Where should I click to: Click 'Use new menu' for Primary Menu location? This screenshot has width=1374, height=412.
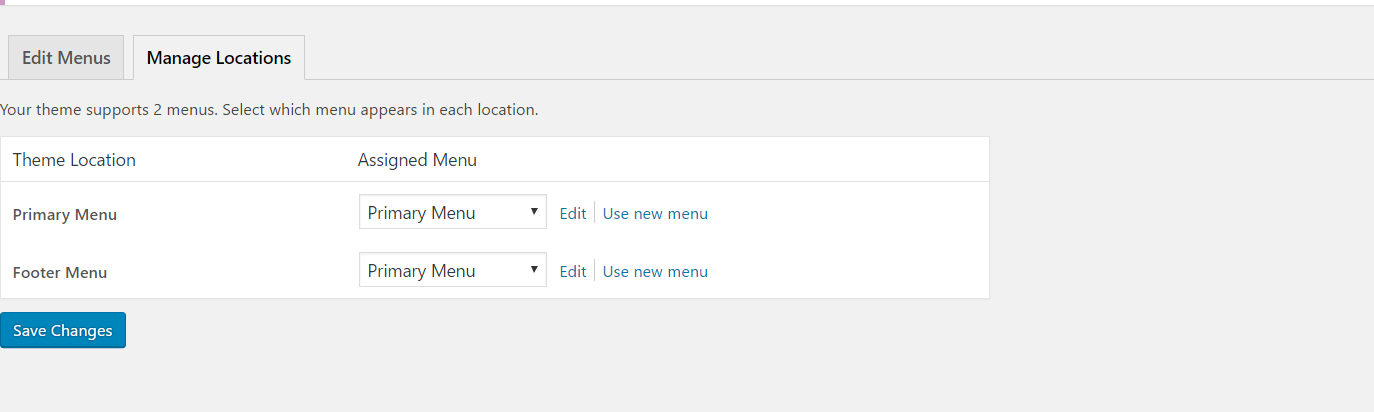tap(655, 213)
